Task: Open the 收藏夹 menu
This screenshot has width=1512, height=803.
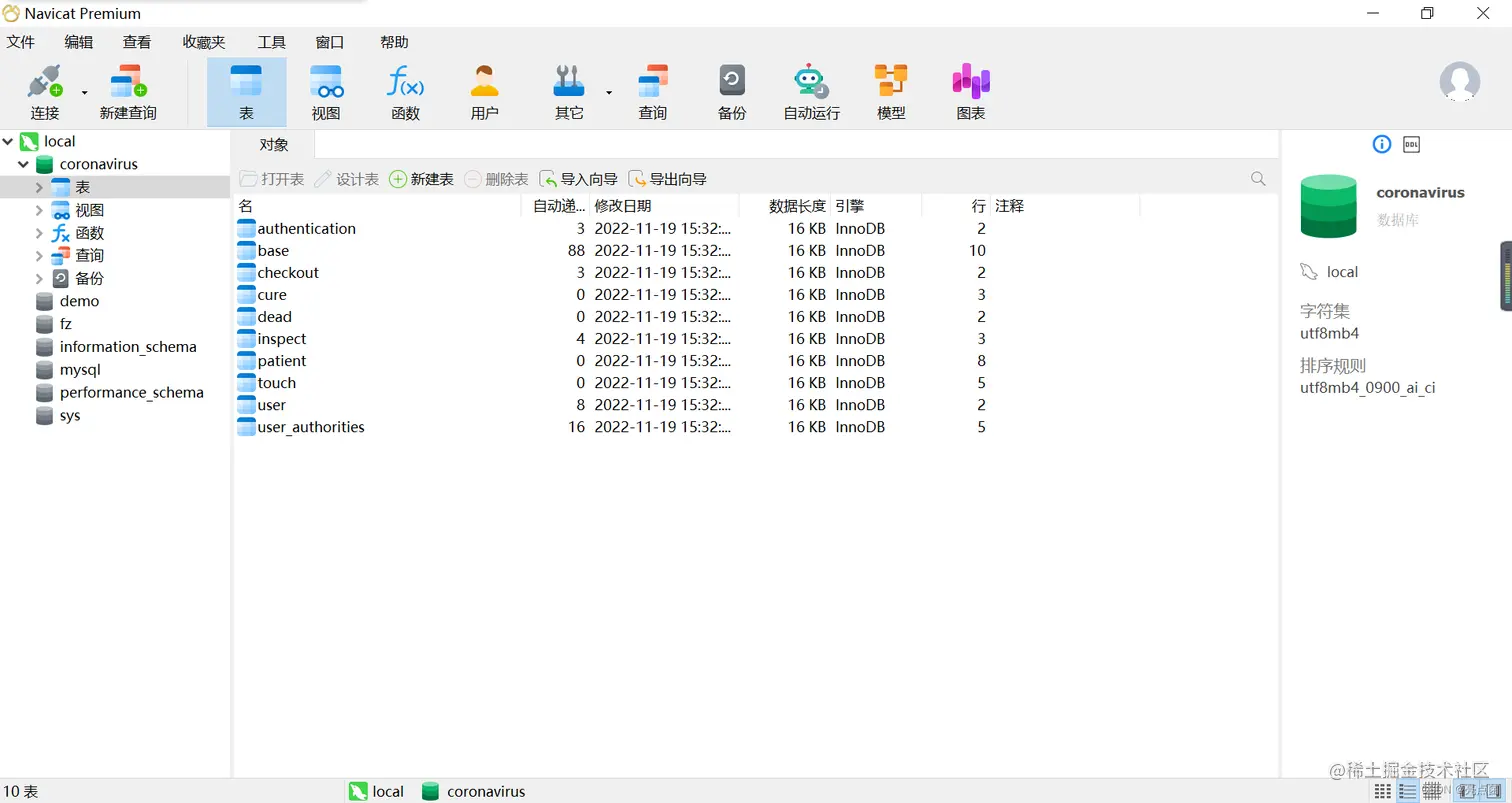Action: (204, 42)
